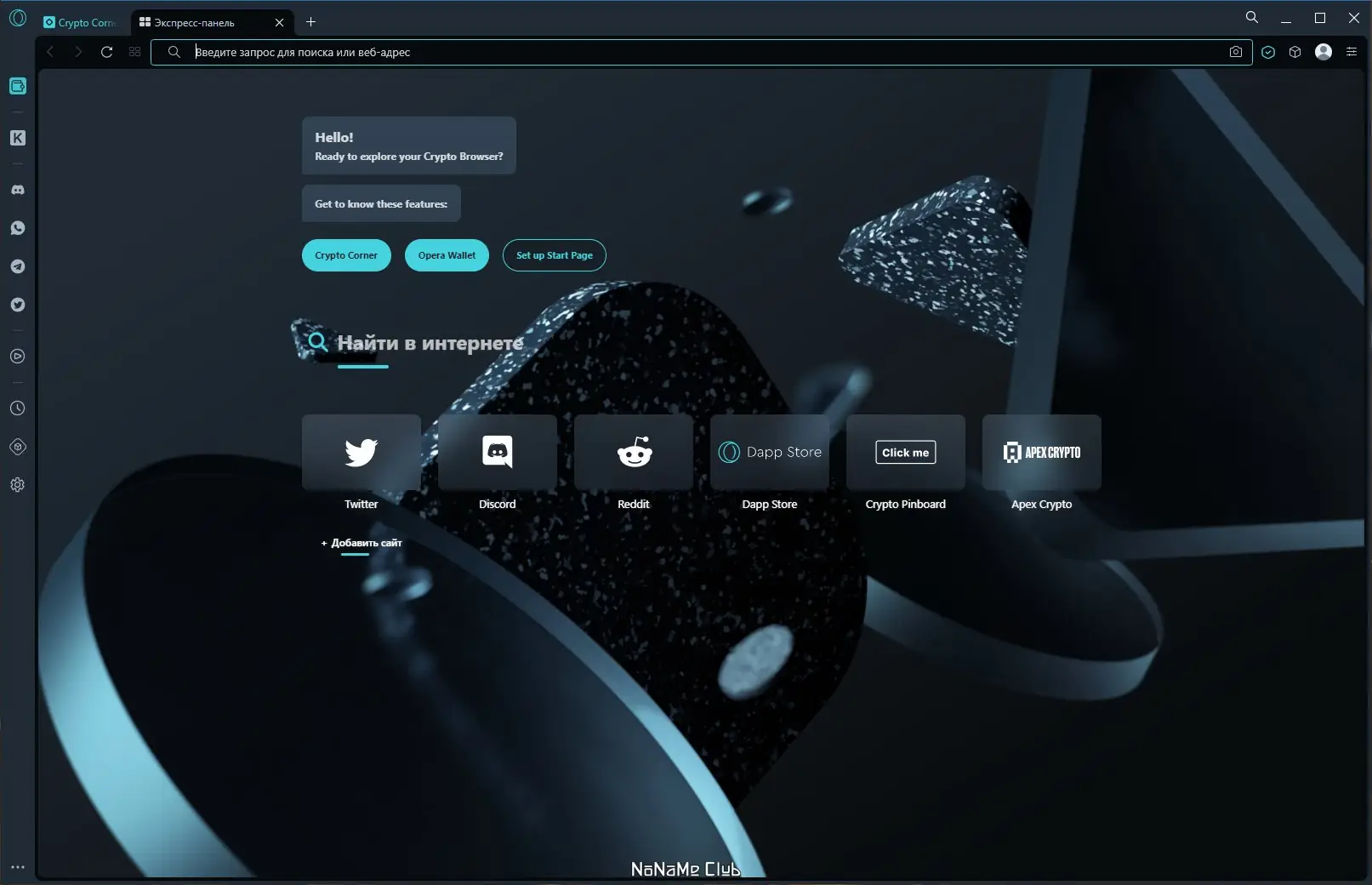Open Discord in the sidebar

pos(18,190)
